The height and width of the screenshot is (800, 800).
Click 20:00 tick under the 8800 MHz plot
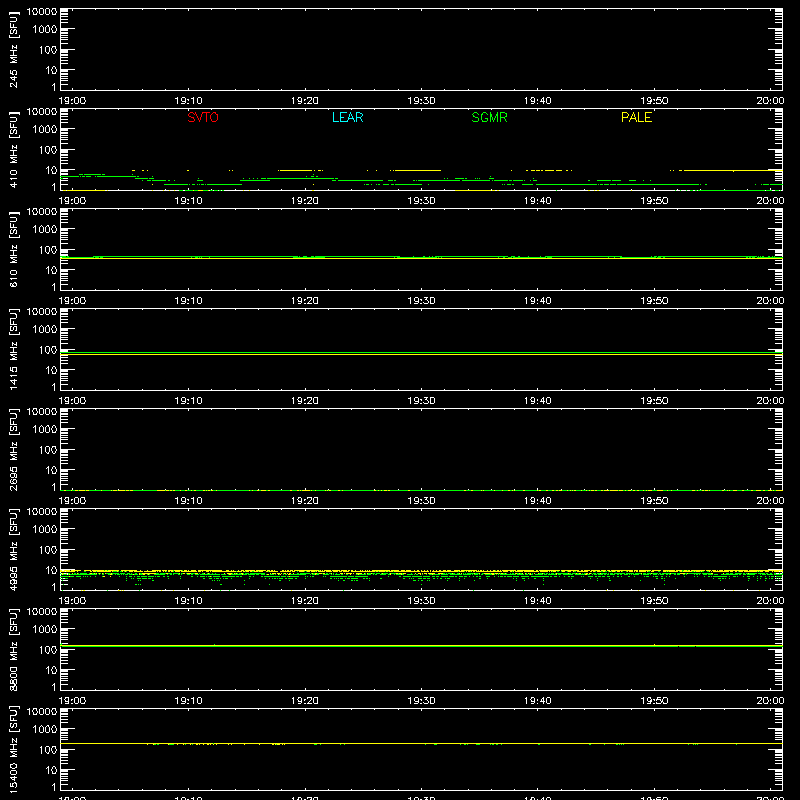(x=770, y=701)
